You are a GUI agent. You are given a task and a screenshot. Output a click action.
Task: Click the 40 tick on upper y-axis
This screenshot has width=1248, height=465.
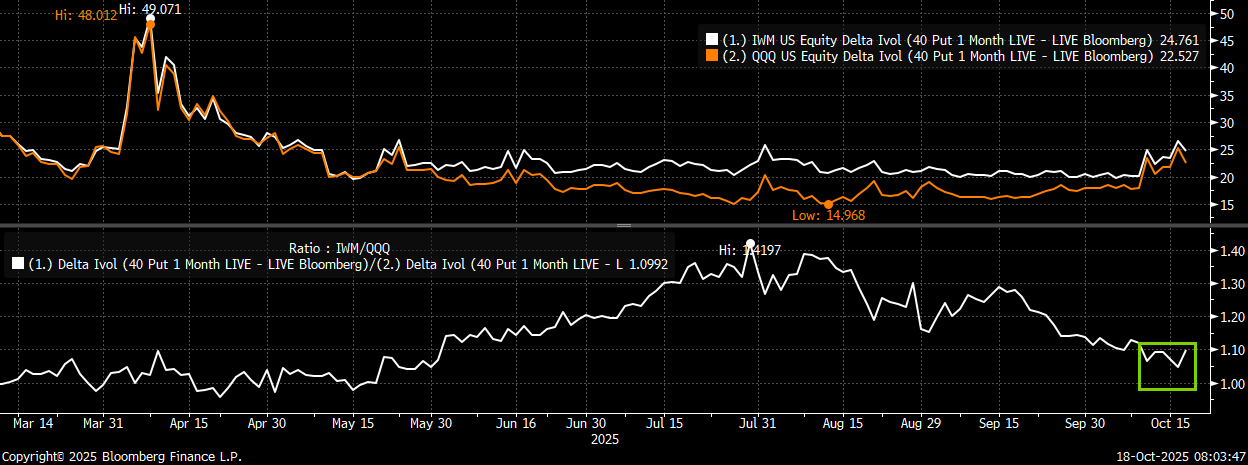coord(1224,68)
